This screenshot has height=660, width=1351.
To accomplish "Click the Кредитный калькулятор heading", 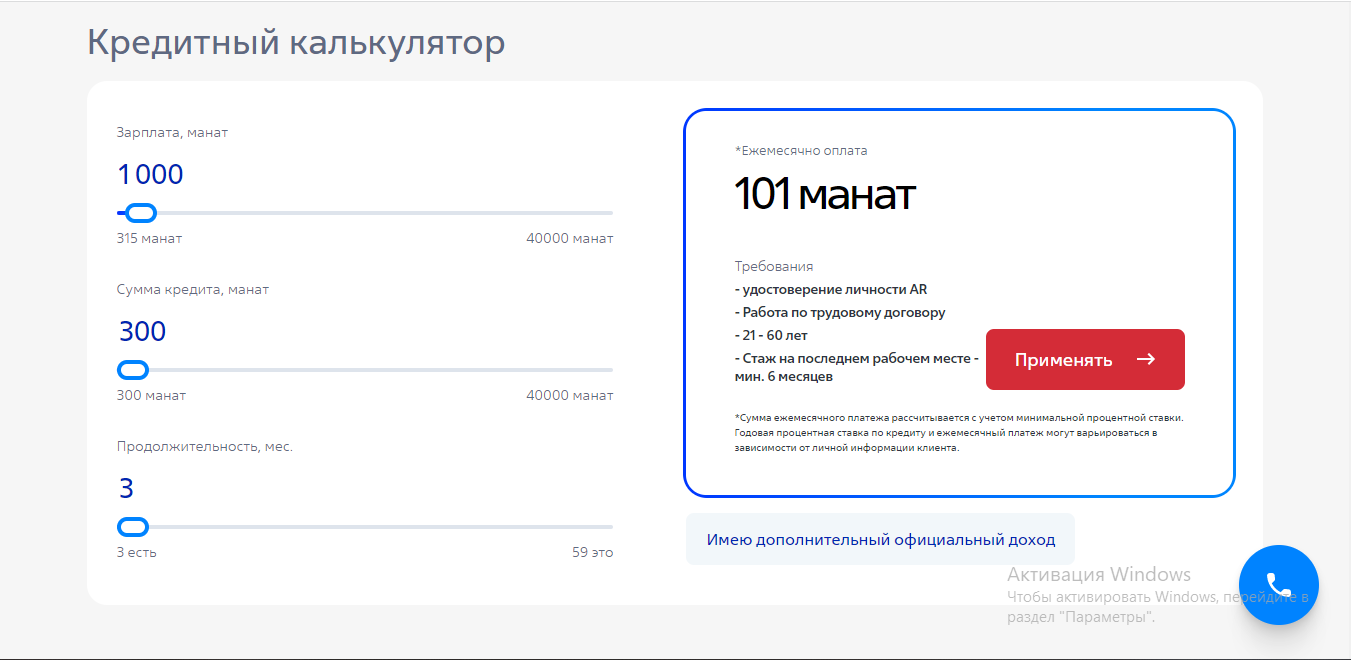I will click(x=296, y=43).
